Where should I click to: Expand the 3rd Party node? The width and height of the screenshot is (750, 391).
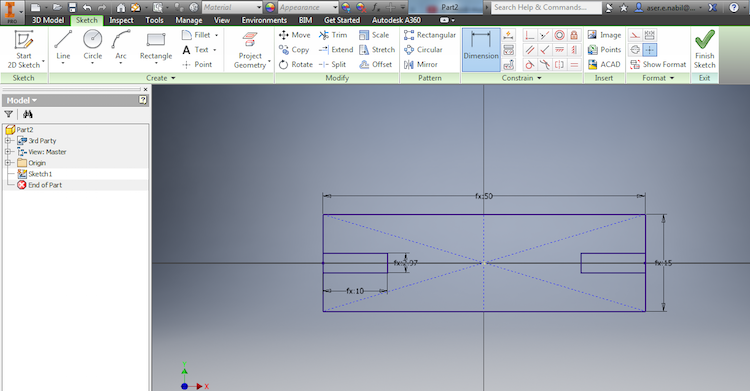click(x=8, y=141)
